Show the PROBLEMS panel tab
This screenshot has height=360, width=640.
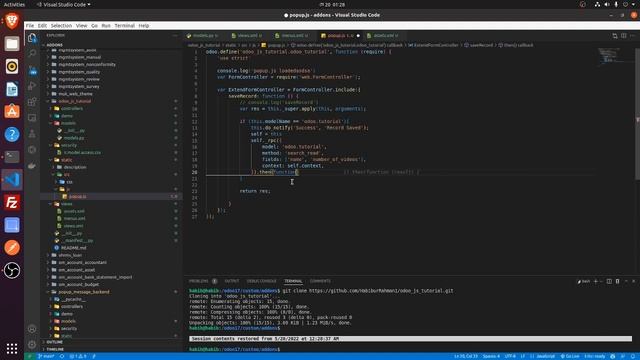click(x=199, y=281)
